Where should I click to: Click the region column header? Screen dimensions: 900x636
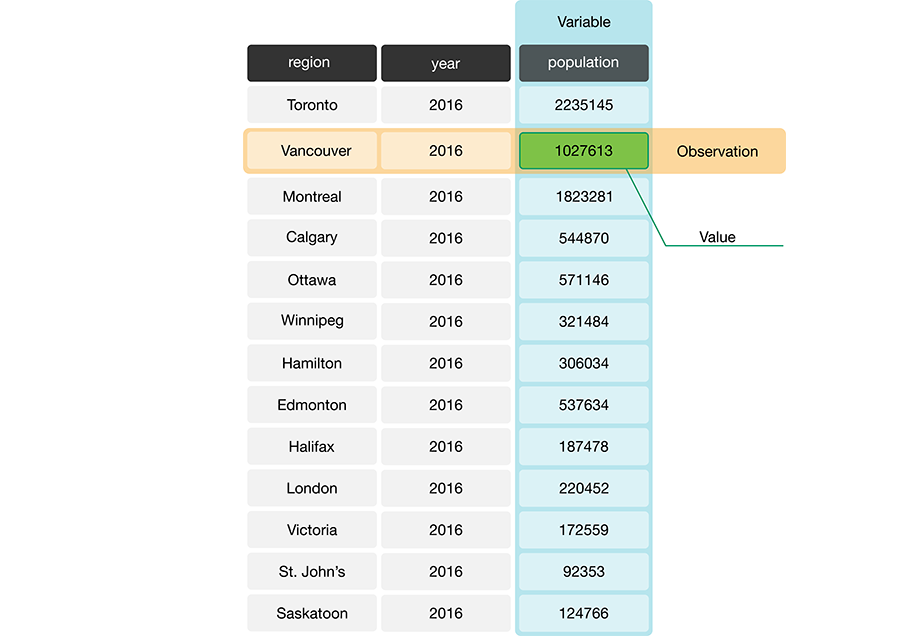click(311, 63)
